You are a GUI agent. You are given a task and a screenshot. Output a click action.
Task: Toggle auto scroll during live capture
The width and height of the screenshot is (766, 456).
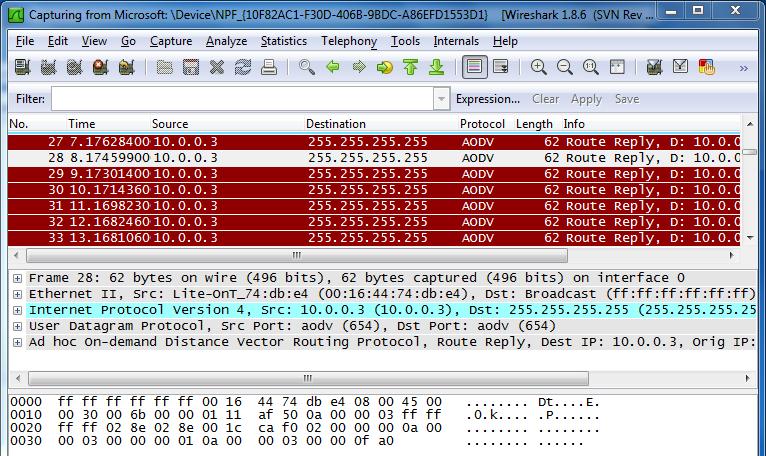pos(501,67)
